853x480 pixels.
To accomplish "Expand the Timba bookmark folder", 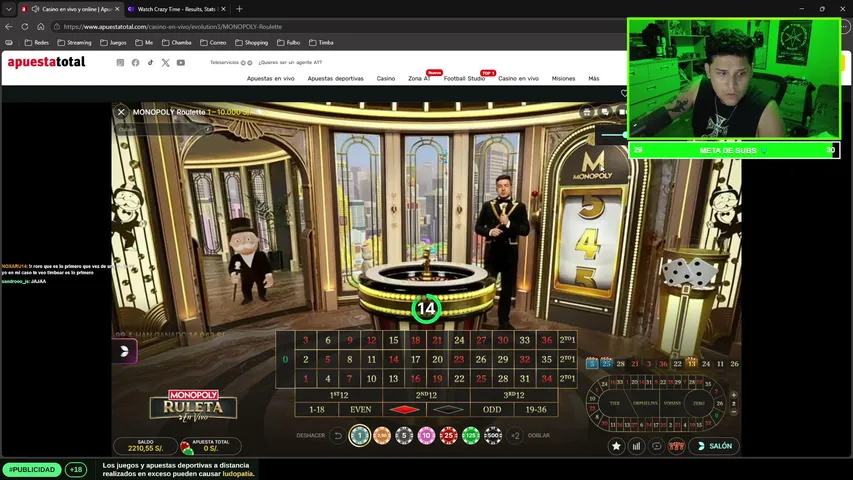I will point(321,42).
